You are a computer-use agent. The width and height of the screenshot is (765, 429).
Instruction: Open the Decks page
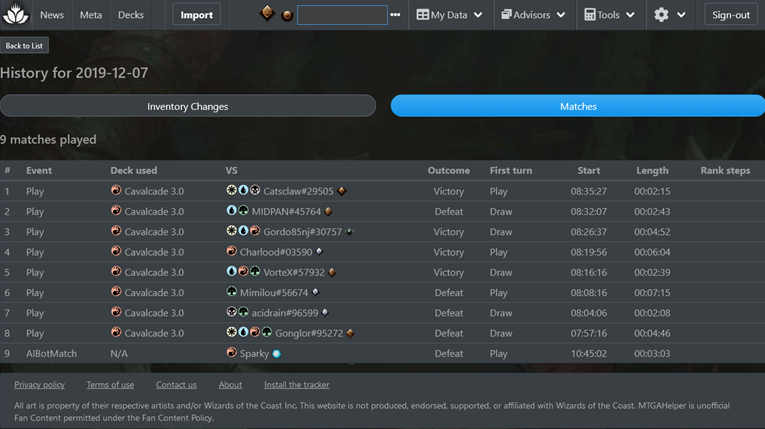(x=131, y=15)
